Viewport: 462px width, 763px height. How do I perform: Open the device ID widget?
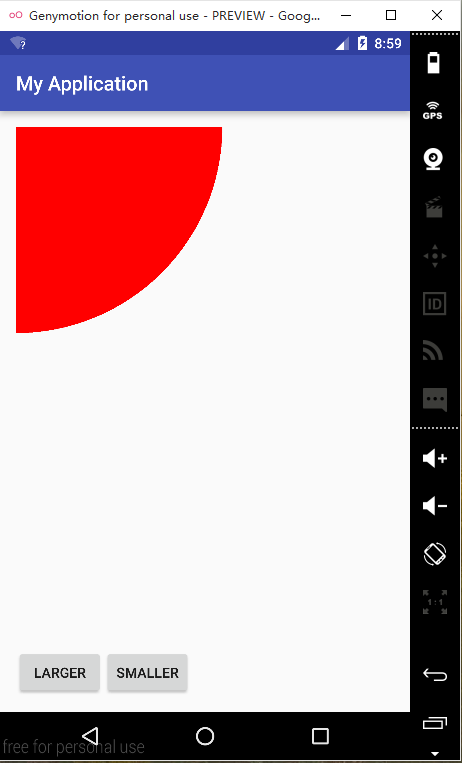(x=435, y=304)
